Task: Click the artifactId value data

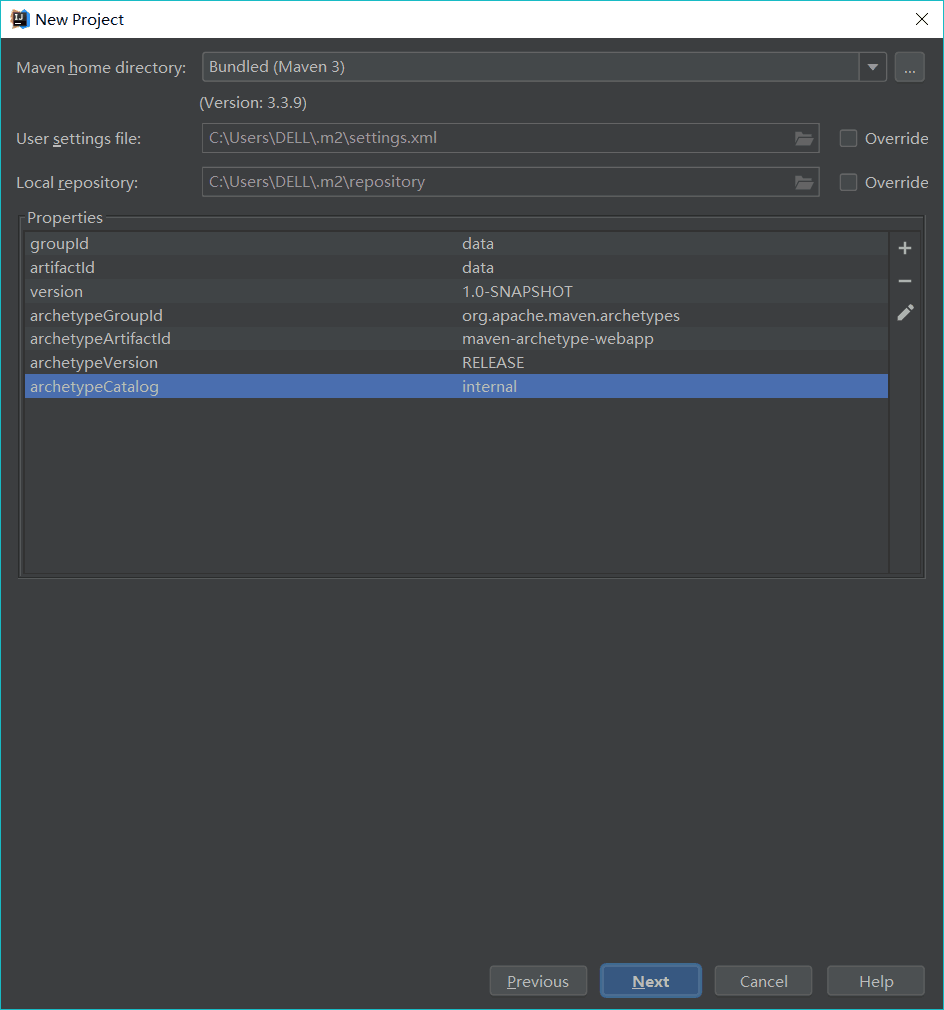Action: click(x=478, y=267)
